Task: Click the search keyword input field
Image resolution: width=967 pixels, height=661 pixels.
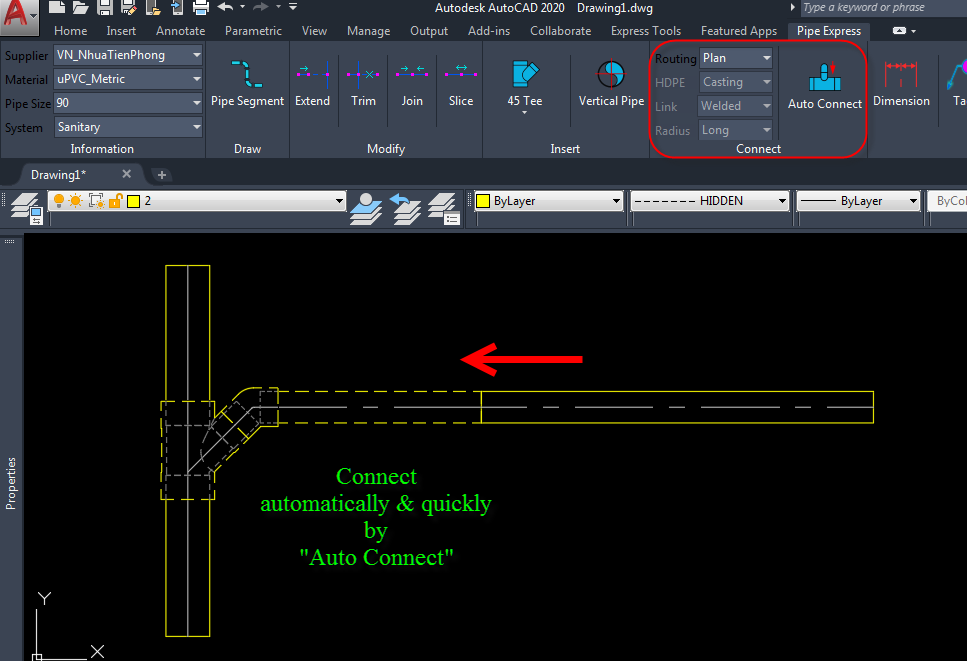Action: click(x=884, y=7)
